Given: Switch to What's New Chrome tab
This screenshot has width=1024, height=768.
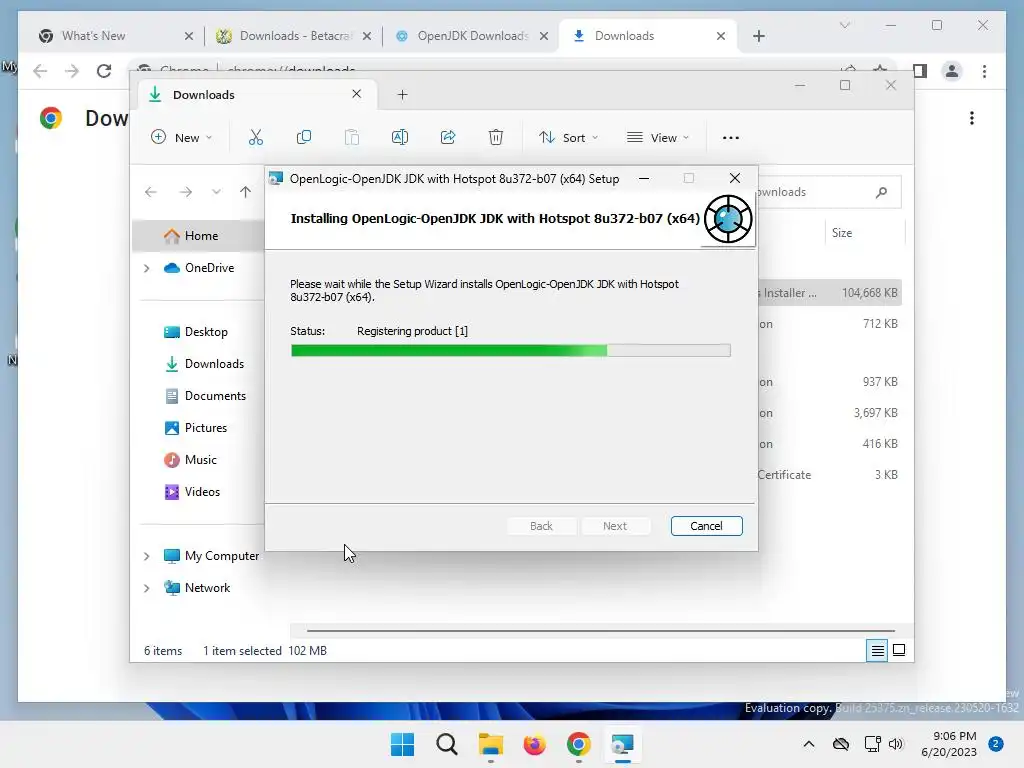Looking at the screenshot, I should click(116, 36).
